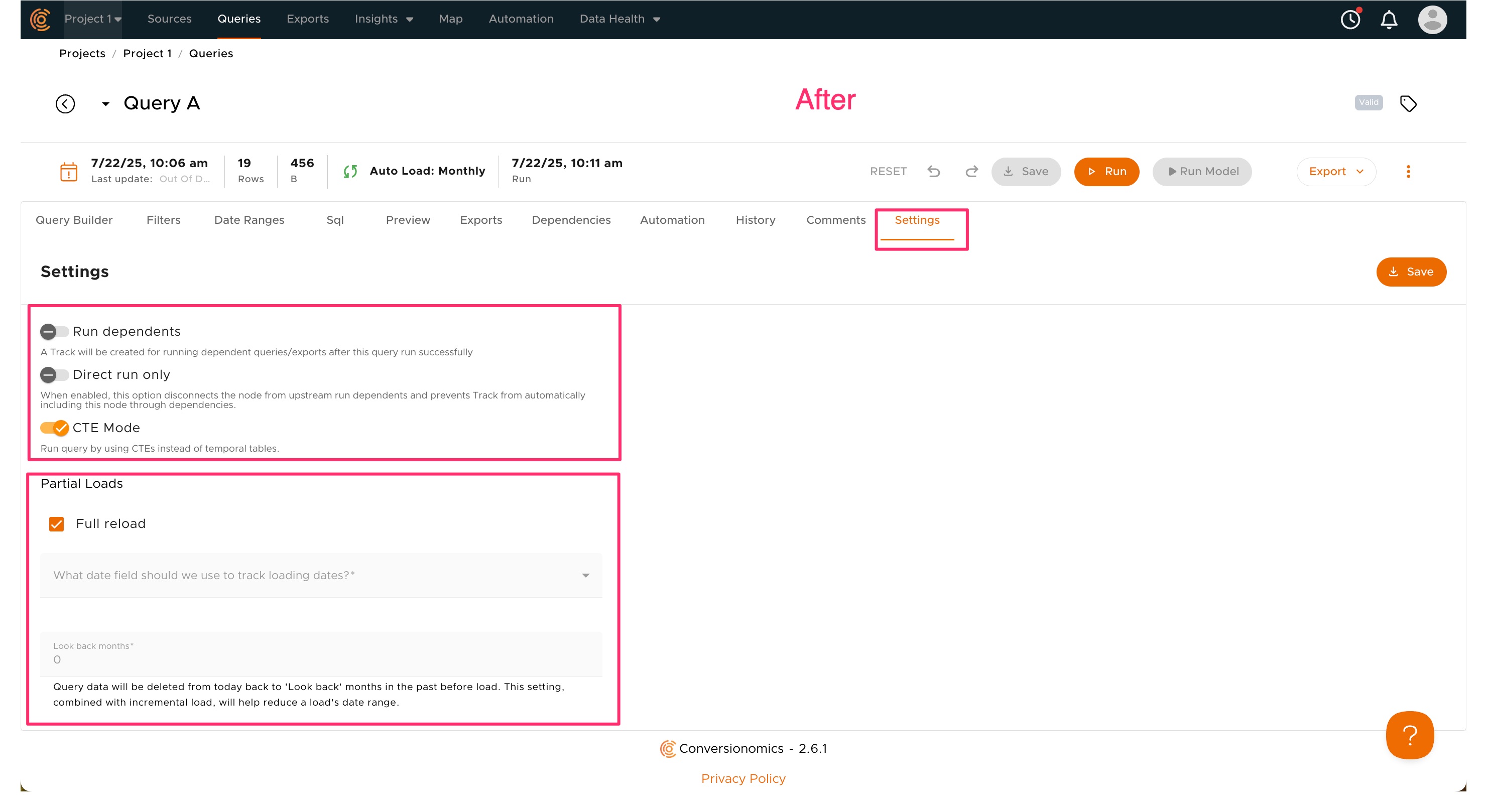Click the Look back months input field

[x=321, y=654]
